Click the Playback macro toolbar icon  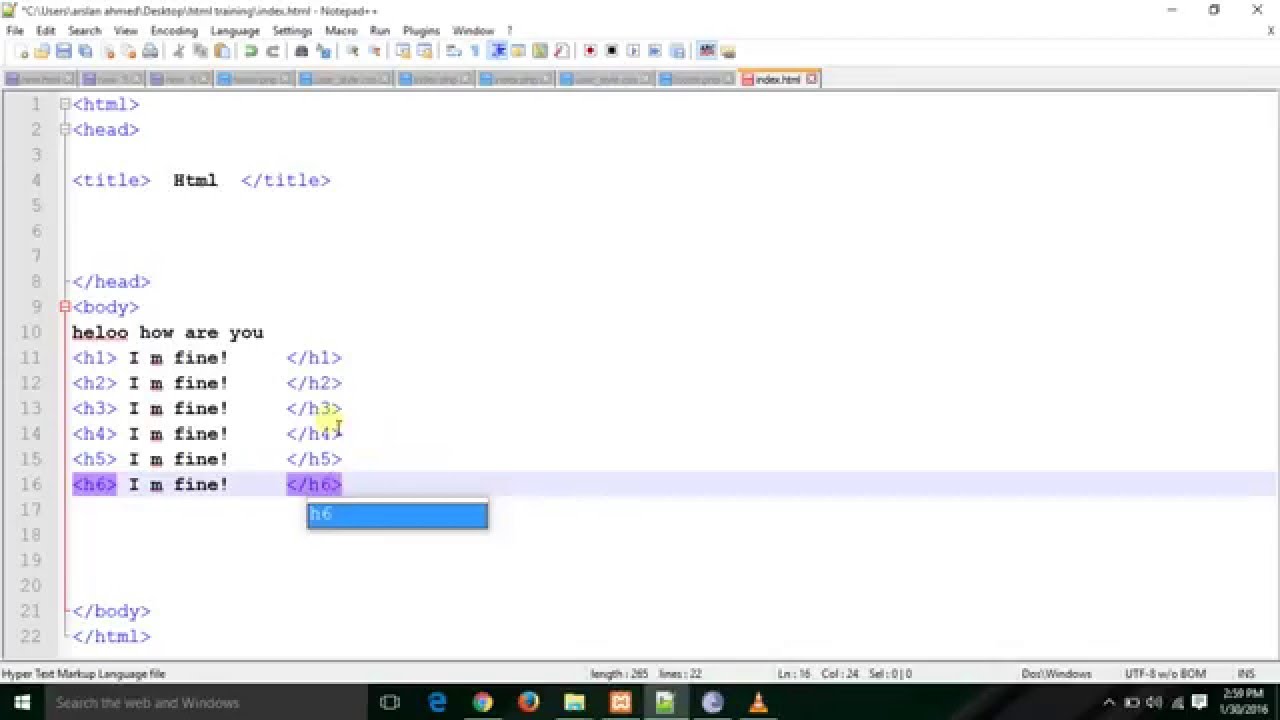(x=634, y=51)
